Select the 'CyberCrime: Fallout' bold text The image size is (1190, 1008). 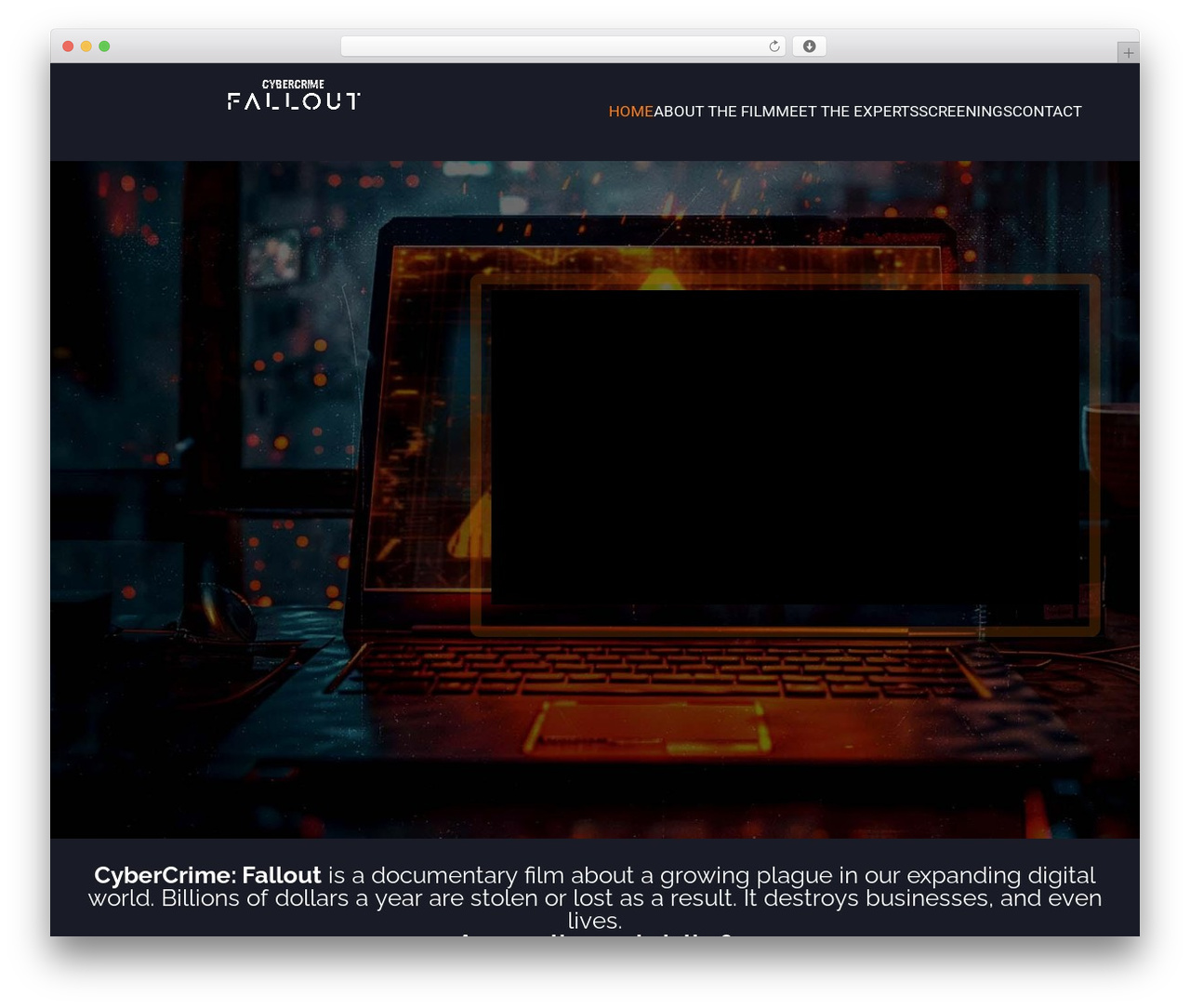tap(207, 875)
